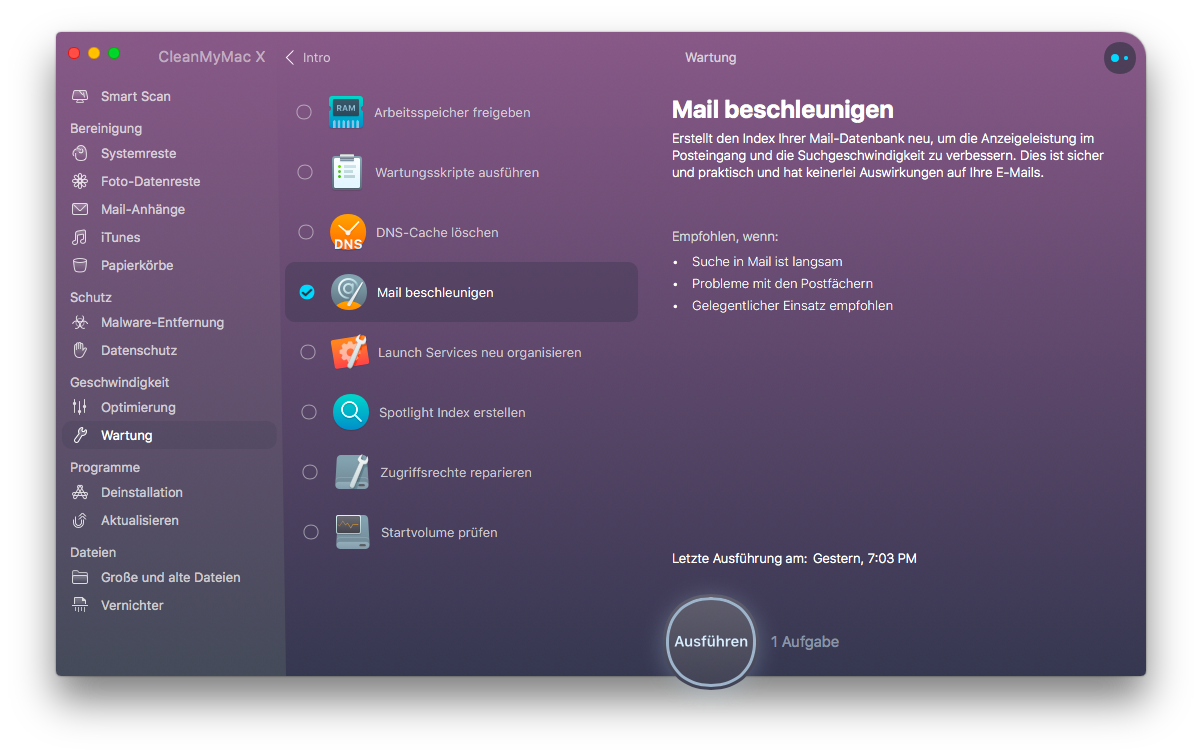Click the Vernichter shredder icon
The image size is (1202, 756).
(x=80, y=606)
